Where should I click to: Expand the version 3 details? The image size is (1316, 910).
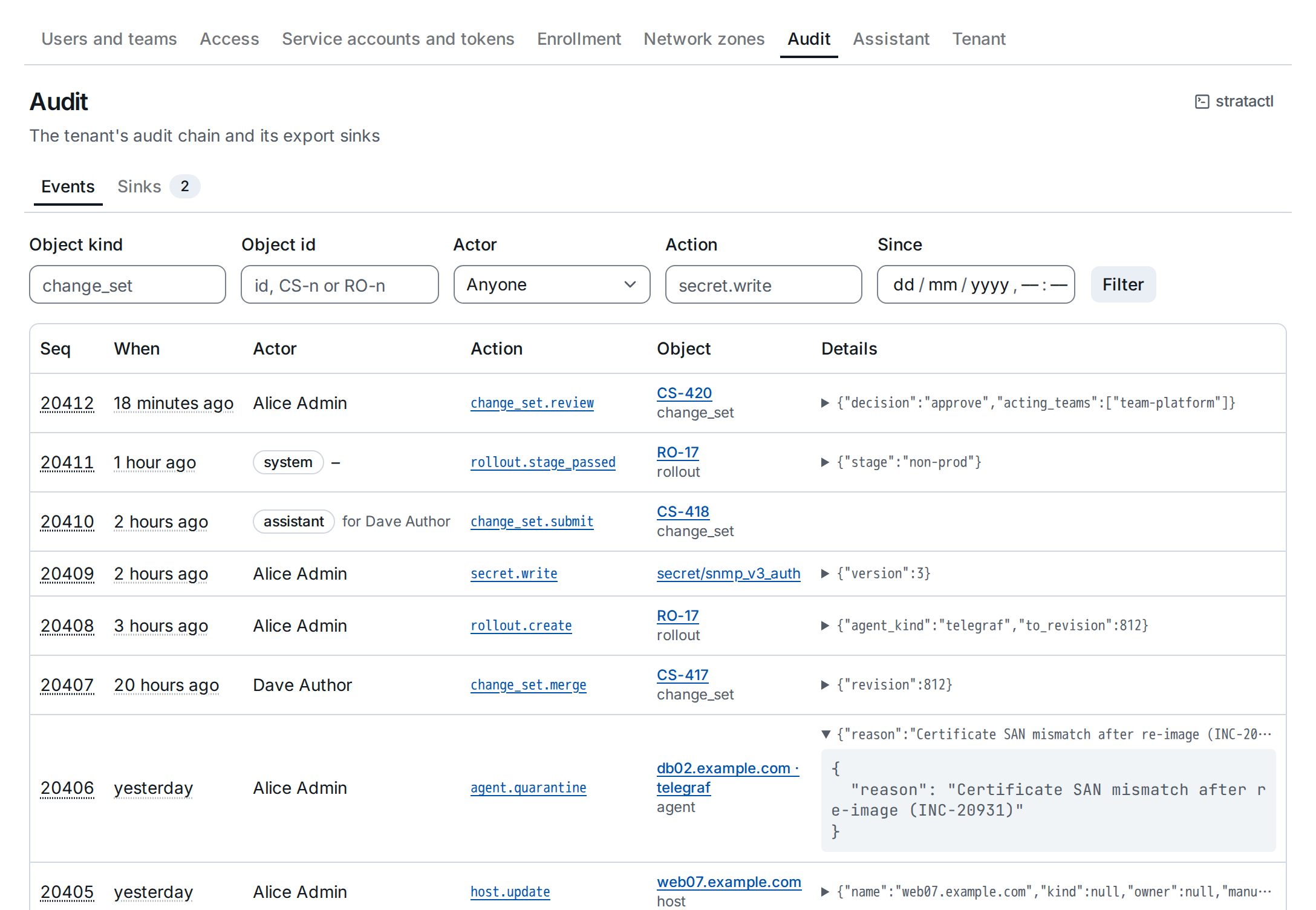[825, 574]
